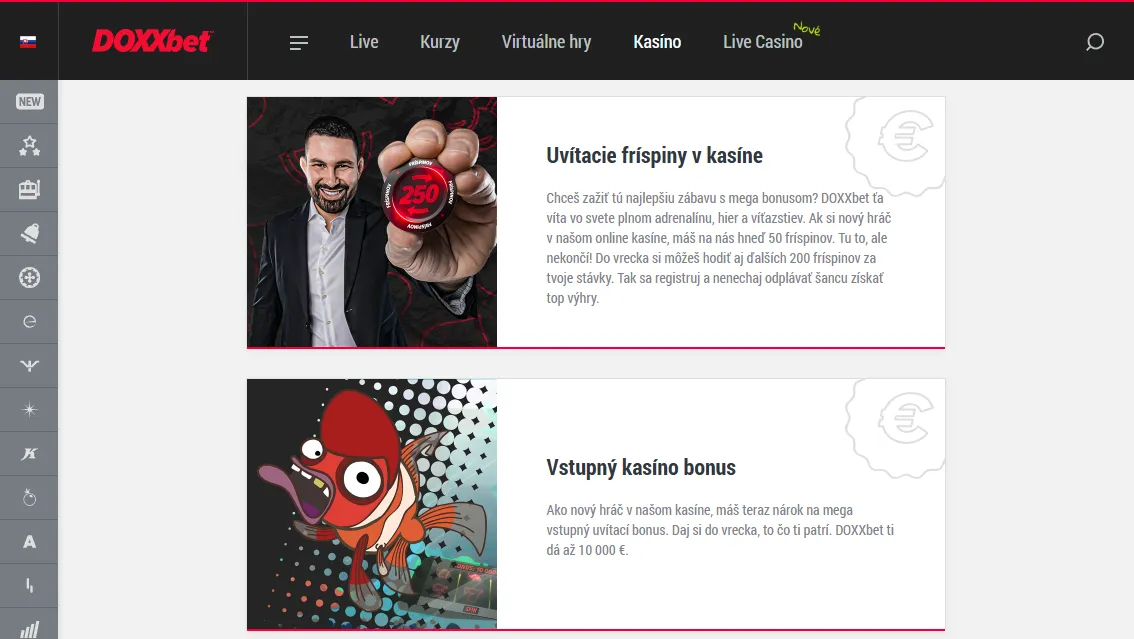Open the NEW games sidebar category
The width and height of the screenshot is (1134, 639).
pos(29,102)
